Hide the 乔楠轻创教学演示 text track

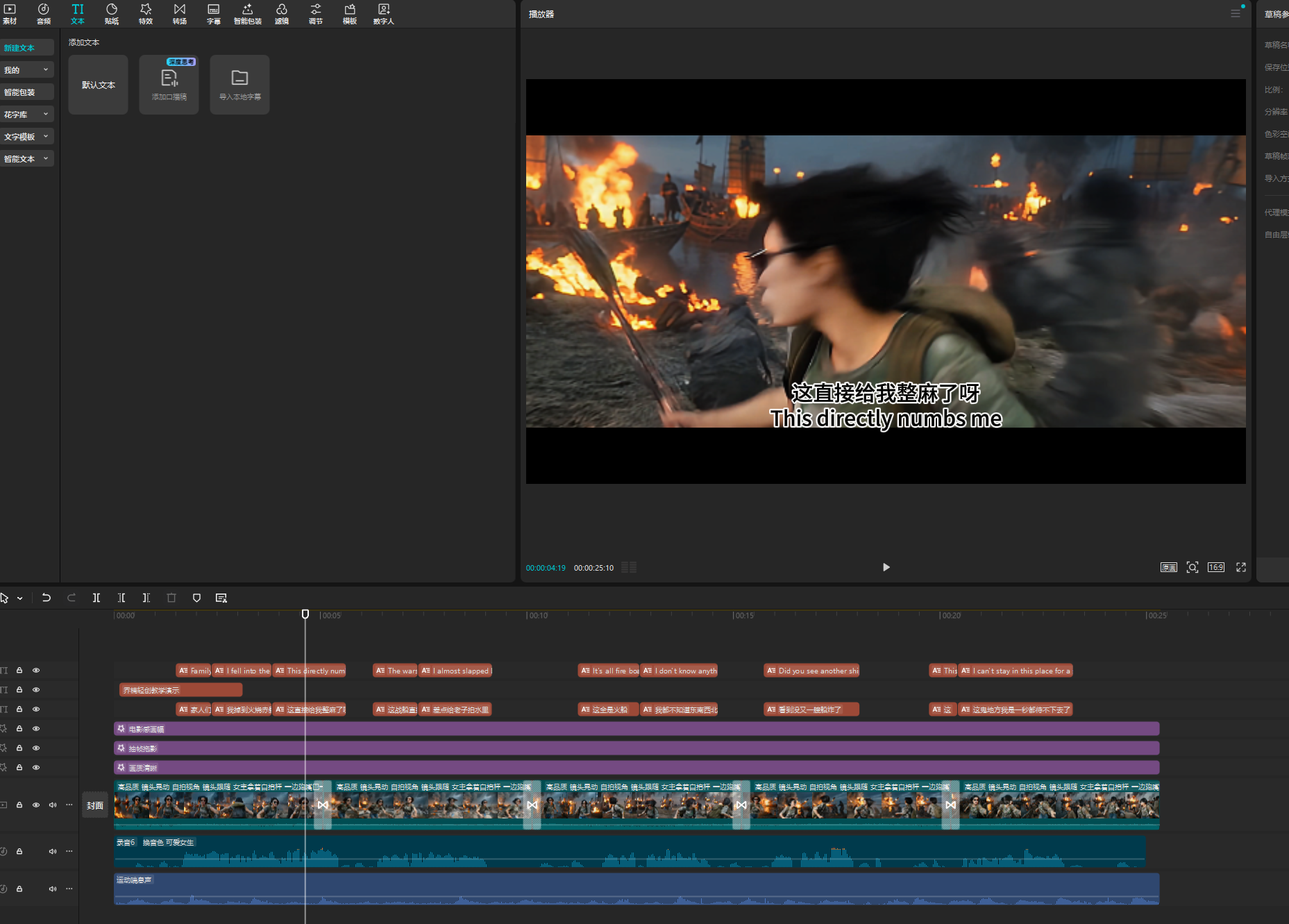pyautogui.click(x=36, y=690)
